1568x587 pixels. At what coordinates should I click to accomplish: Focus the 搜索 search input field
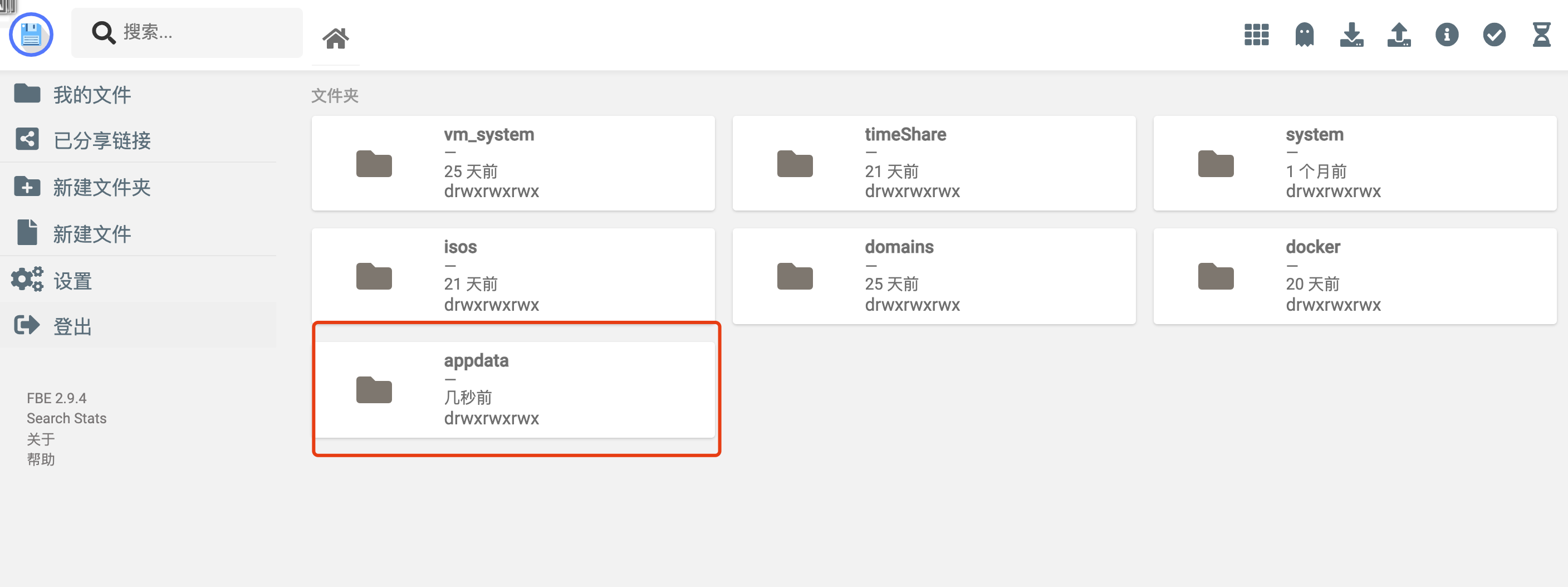coord(187,33)
